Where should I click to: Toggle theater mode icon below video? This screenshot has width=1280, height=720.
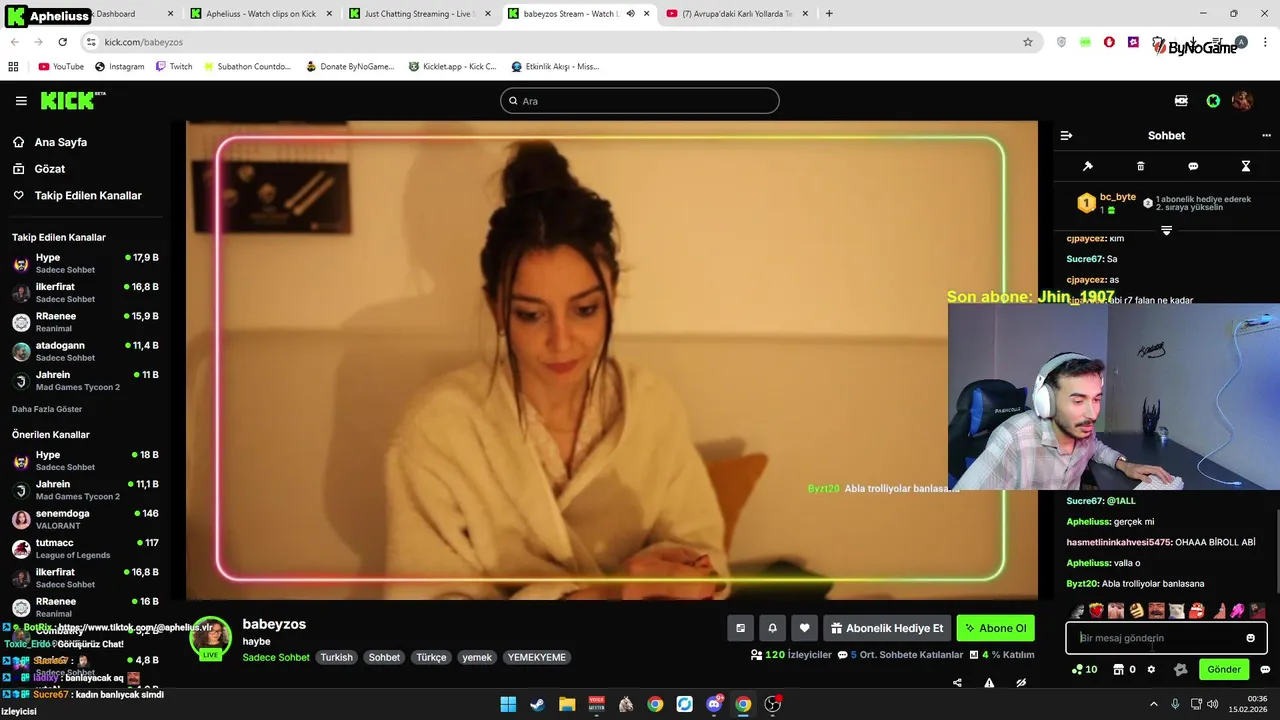(x=740, y=628)
